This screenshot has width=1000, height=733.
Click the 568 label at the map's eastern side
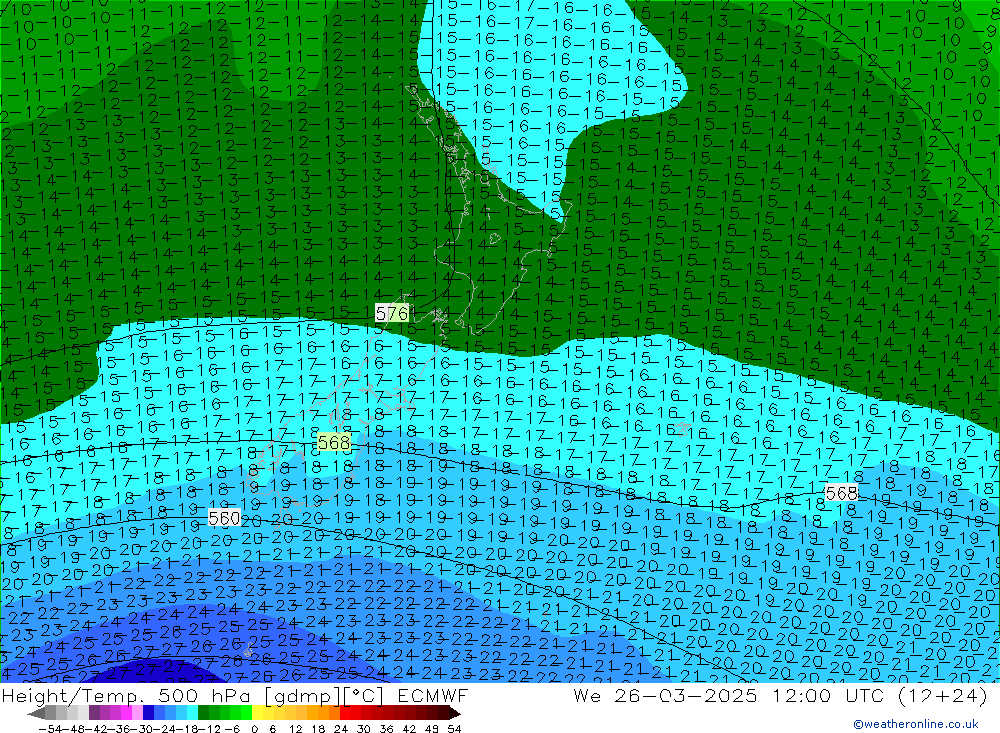(x=841, y=493)
